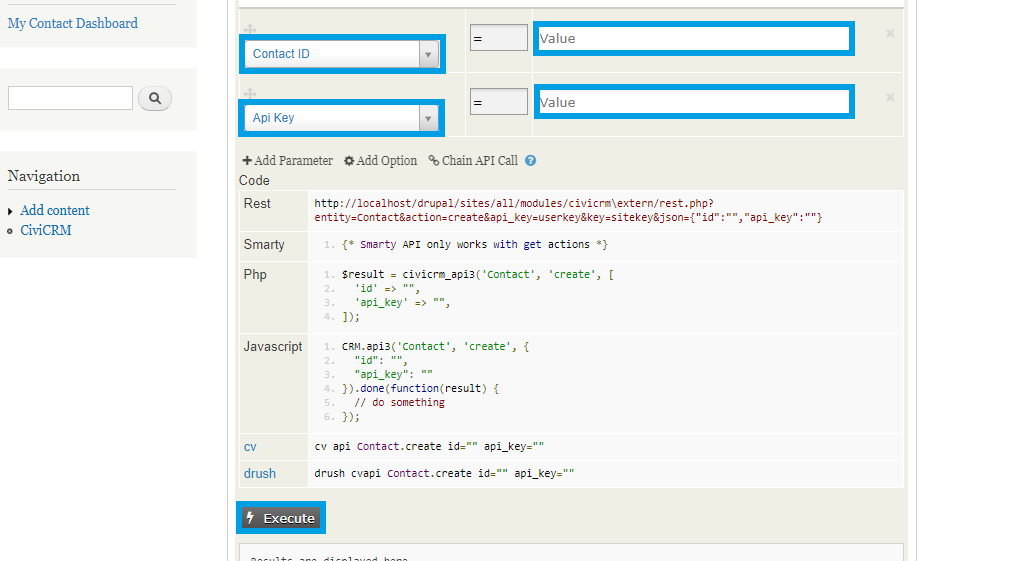Viewport: 1024px width, 561px height.
Task: Click the Add Parameter plus link
Action: [x=287, y=160]
